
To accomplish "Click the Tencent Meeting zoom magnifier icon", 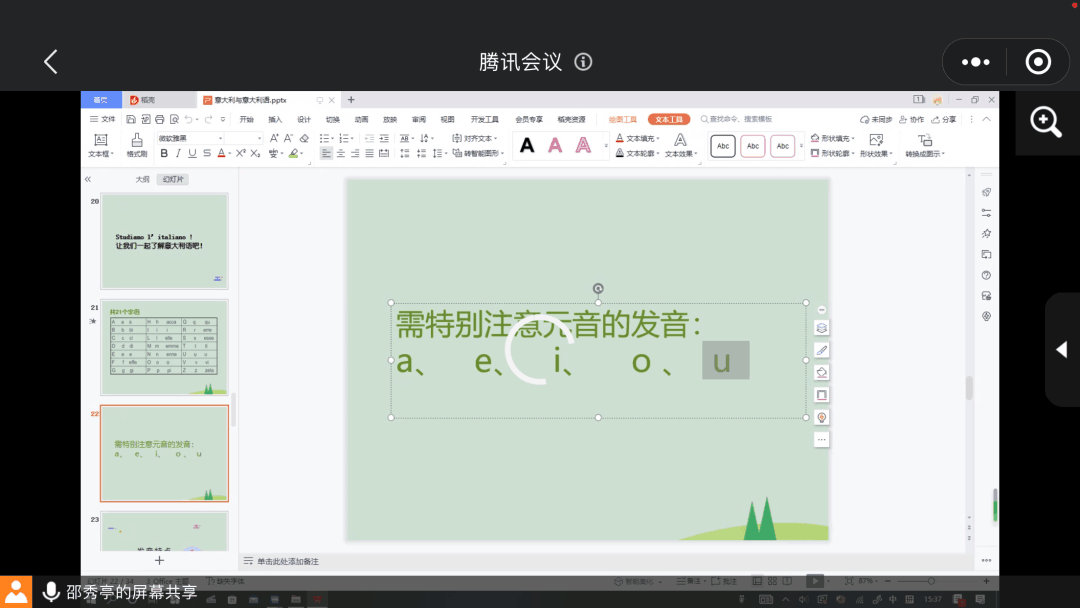I will (x=1046, y=122).
